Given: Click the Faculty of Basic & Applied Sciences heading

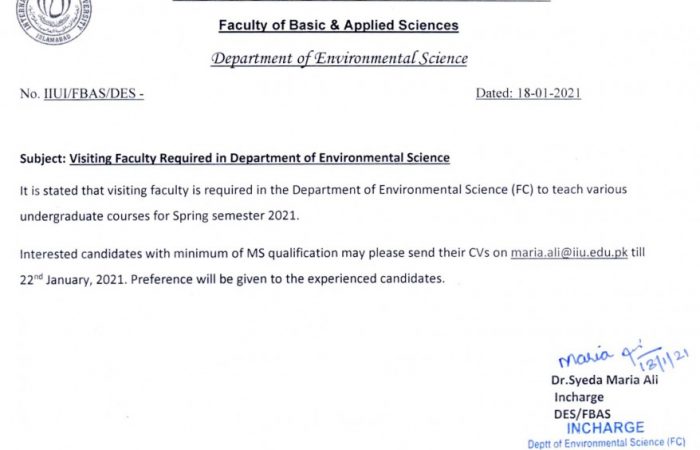Looking at the screenshot, I should [x=338, y=25].
